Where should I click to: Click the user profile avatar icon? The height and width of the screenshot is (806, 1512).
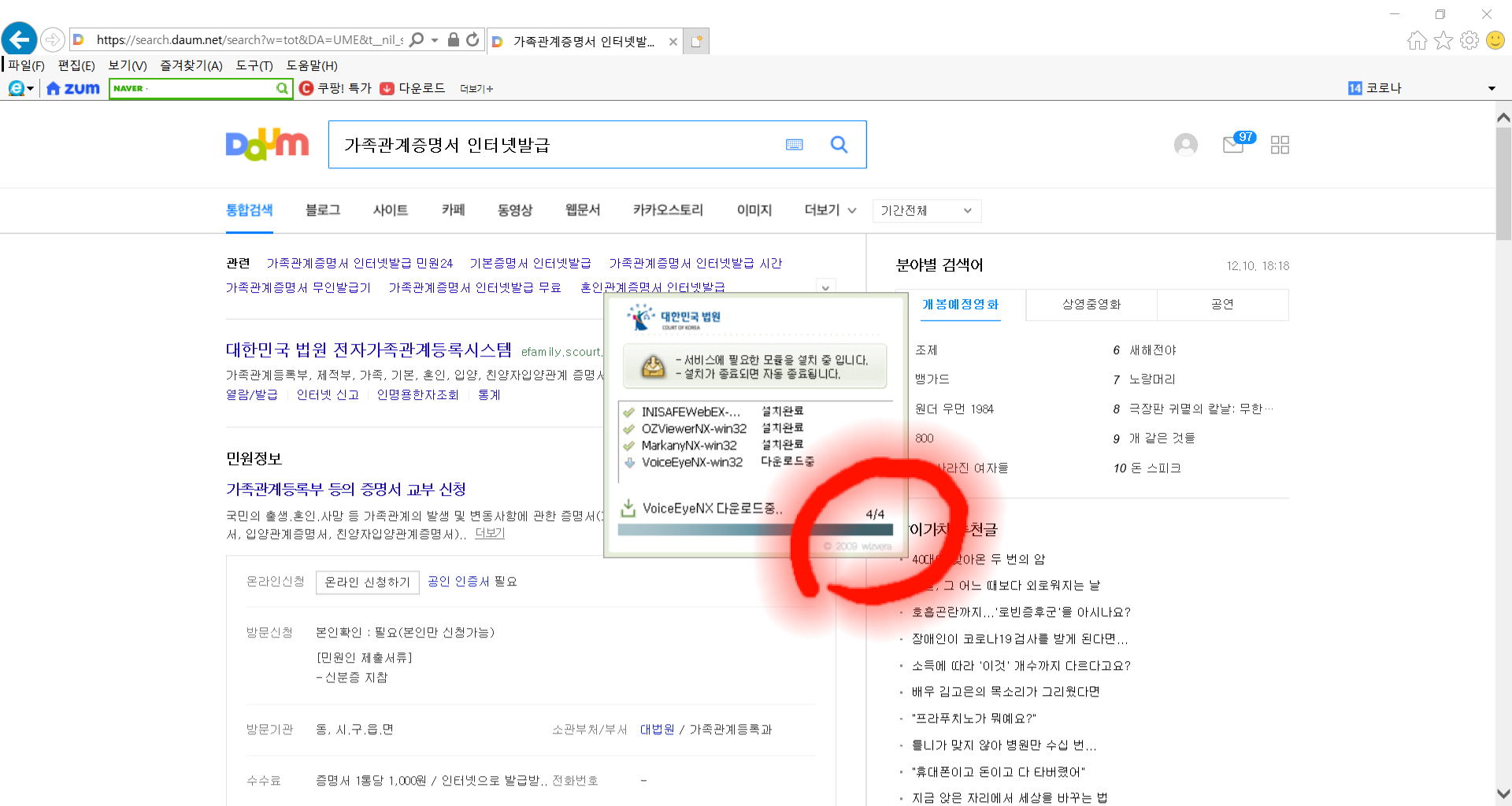pos(1186,145)
